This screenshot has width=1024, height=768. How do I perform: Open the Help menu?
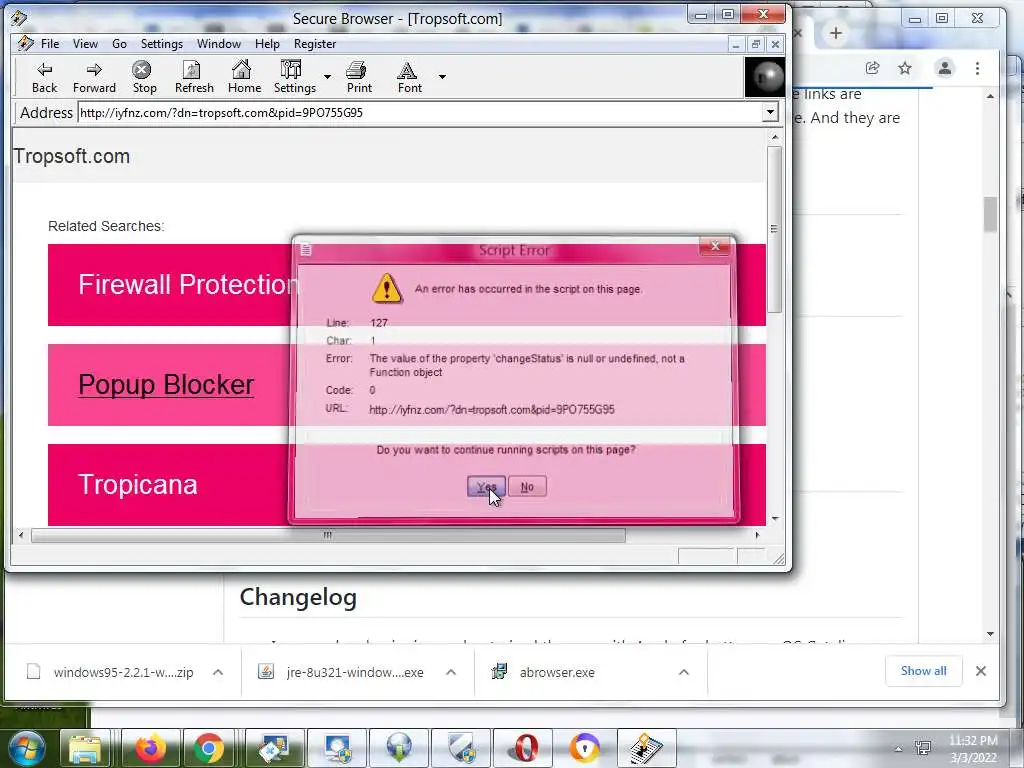pyautogui.click(x=267, y=44)
